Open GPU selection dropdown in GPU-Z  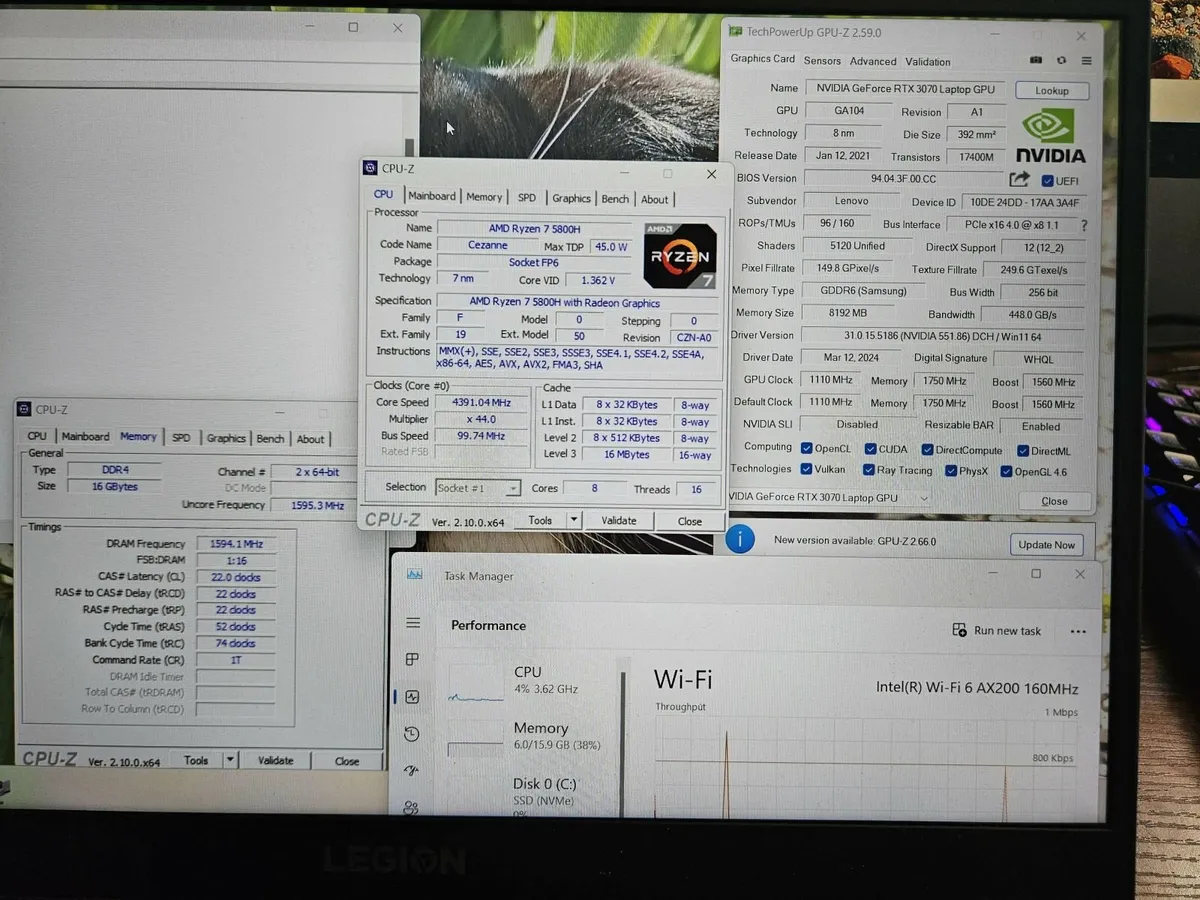[922, 497]
